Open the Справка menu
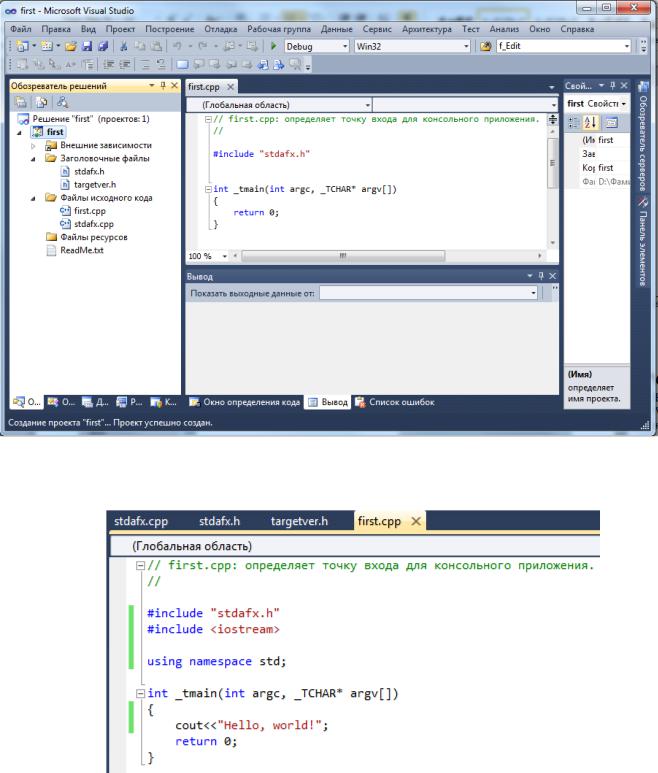 (577, 29)
